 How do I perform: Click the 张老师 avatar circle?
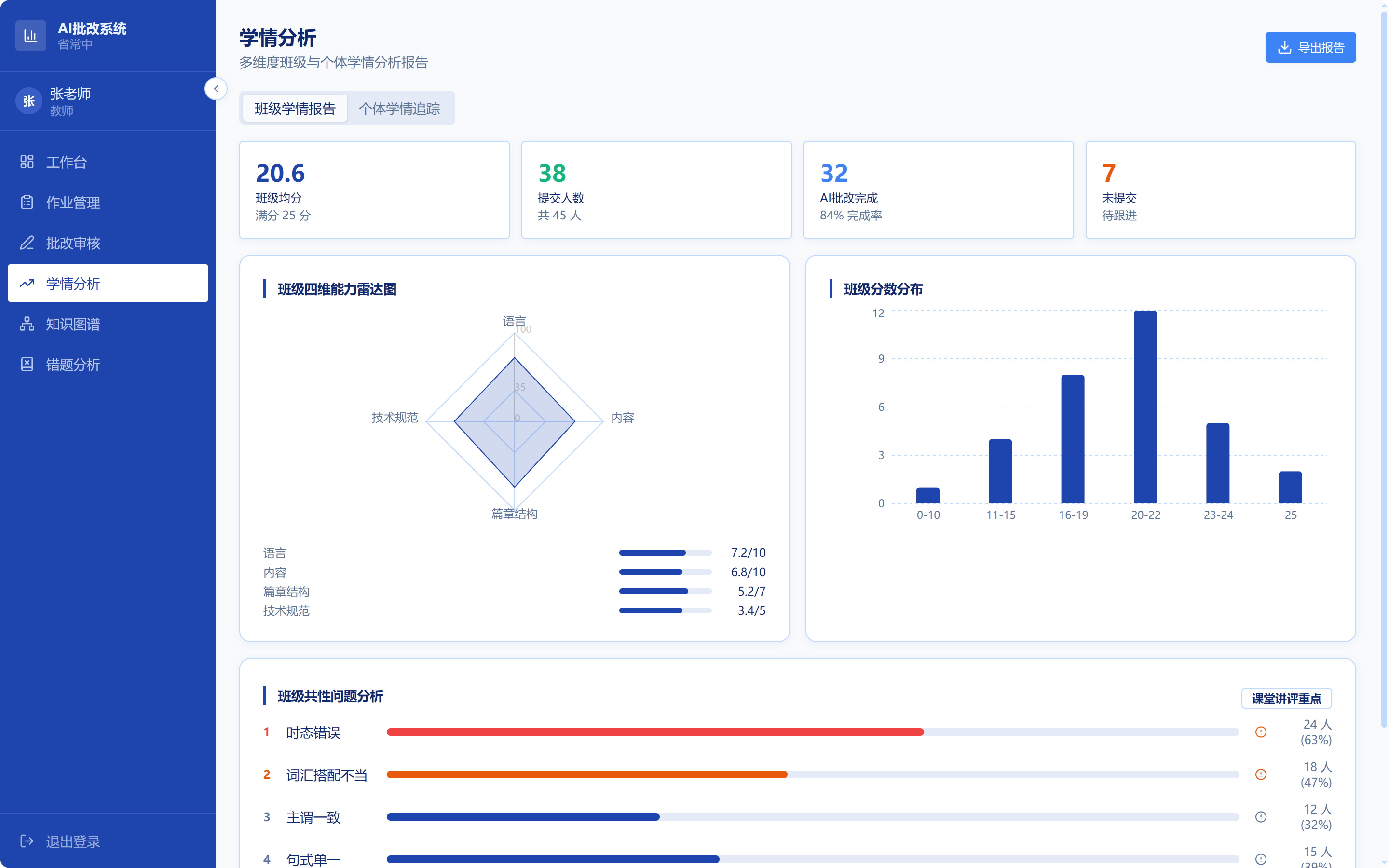pos(29,101)
